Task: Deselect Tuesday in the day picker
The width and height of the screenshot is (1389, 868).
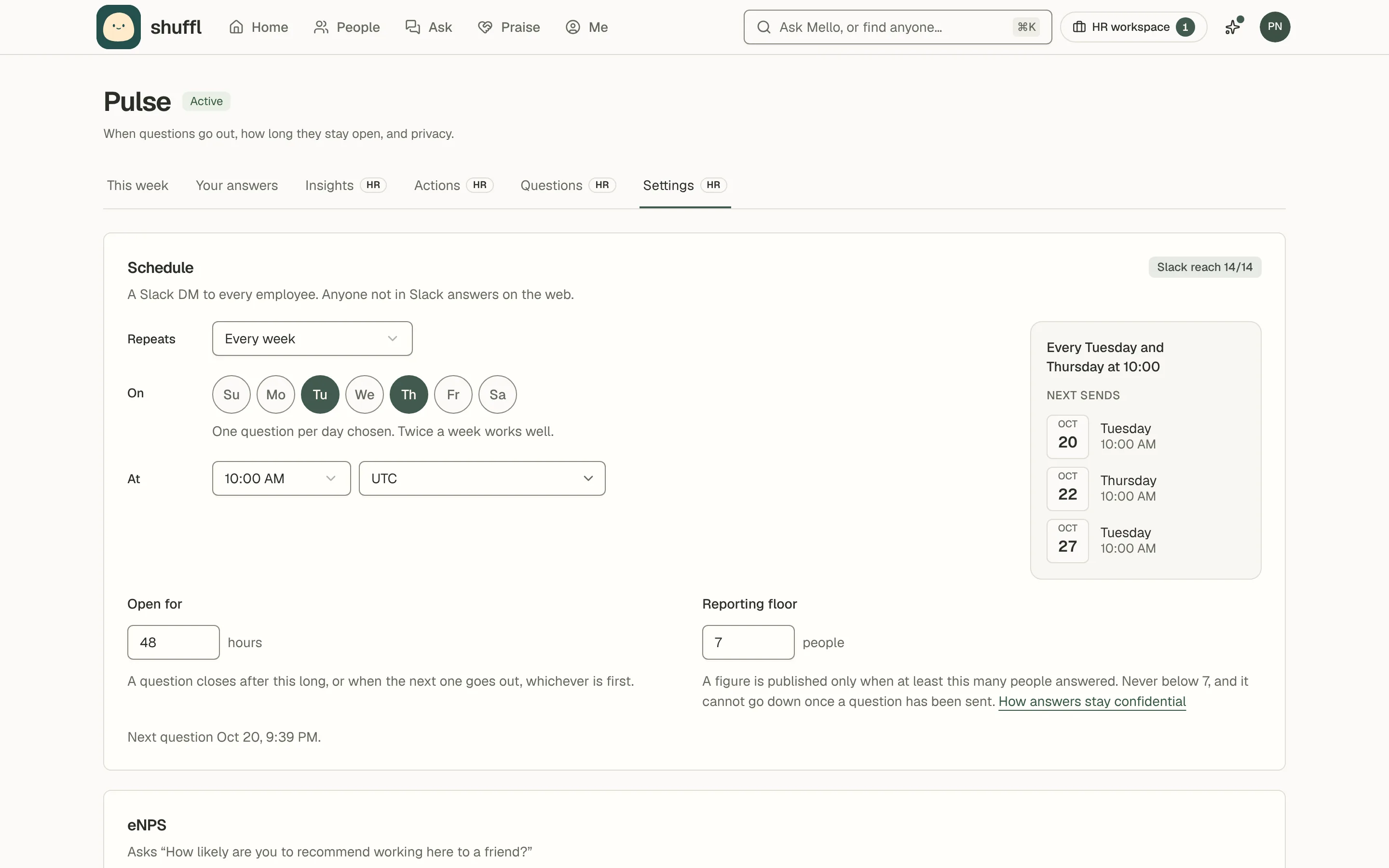Action: point(320,394)
